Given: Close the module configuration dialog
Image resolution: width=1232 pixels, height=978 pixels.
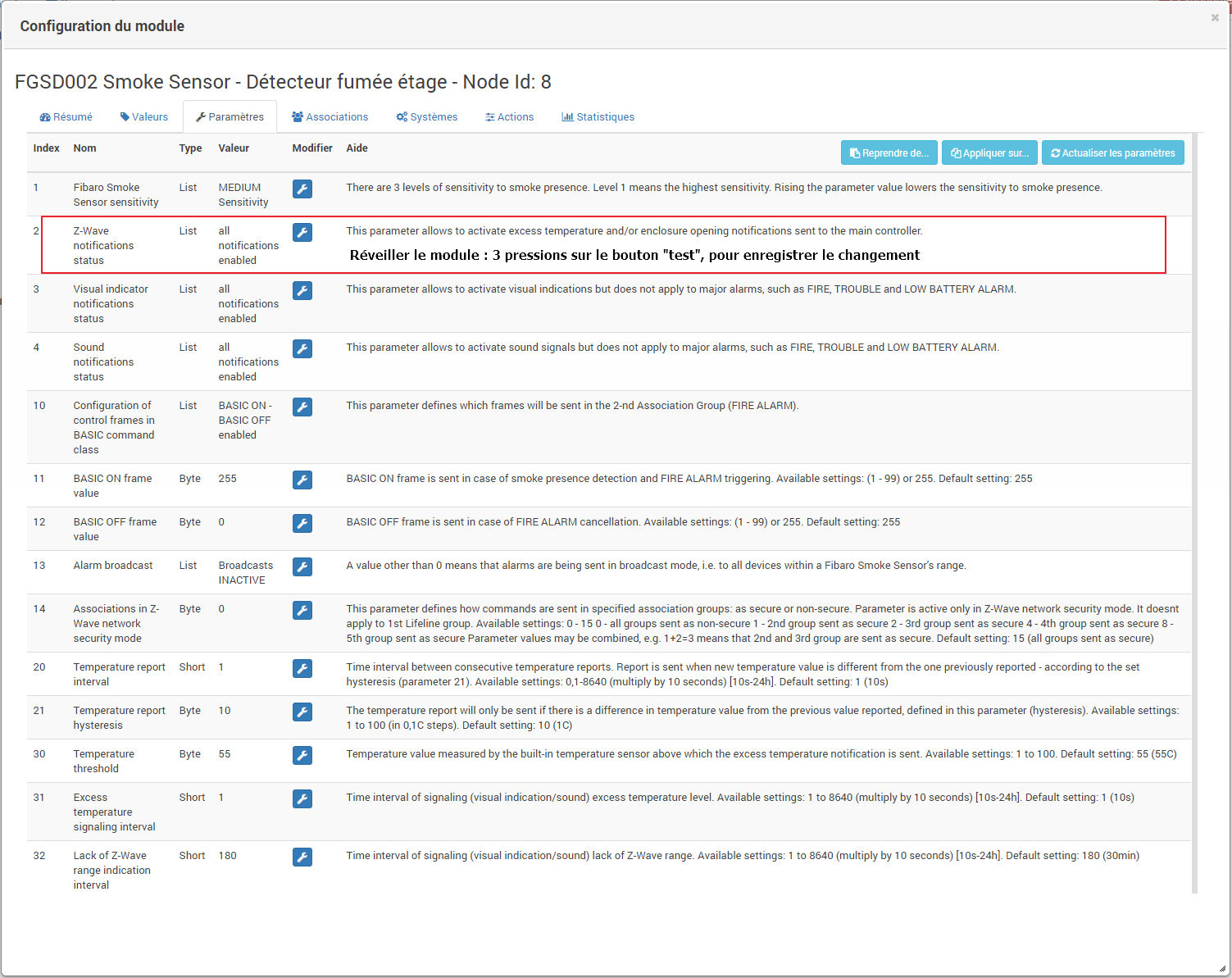Looking at the screenshot, I should tap(1215, 18).
